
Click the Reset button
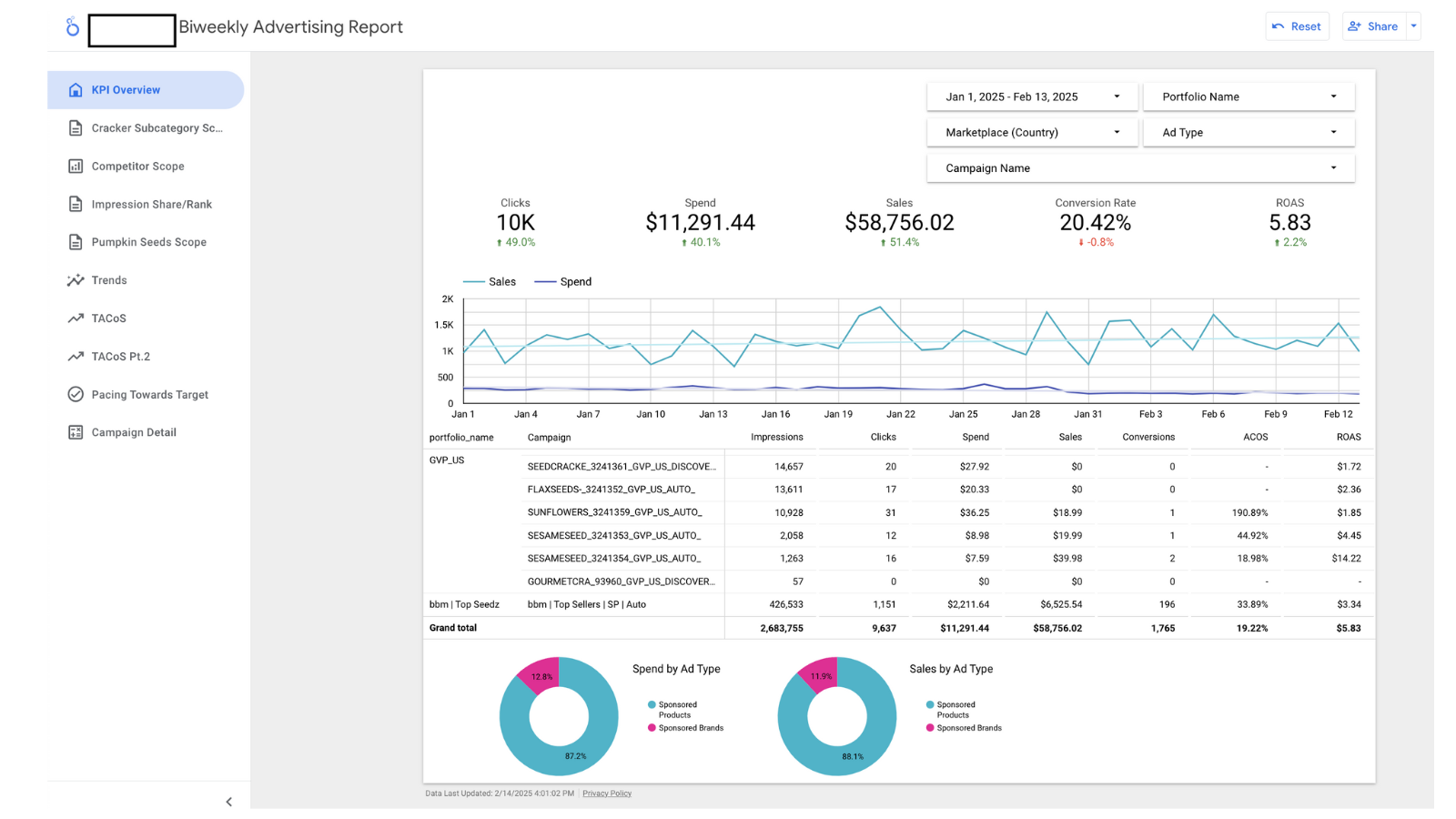click(x=1297, y=26)
